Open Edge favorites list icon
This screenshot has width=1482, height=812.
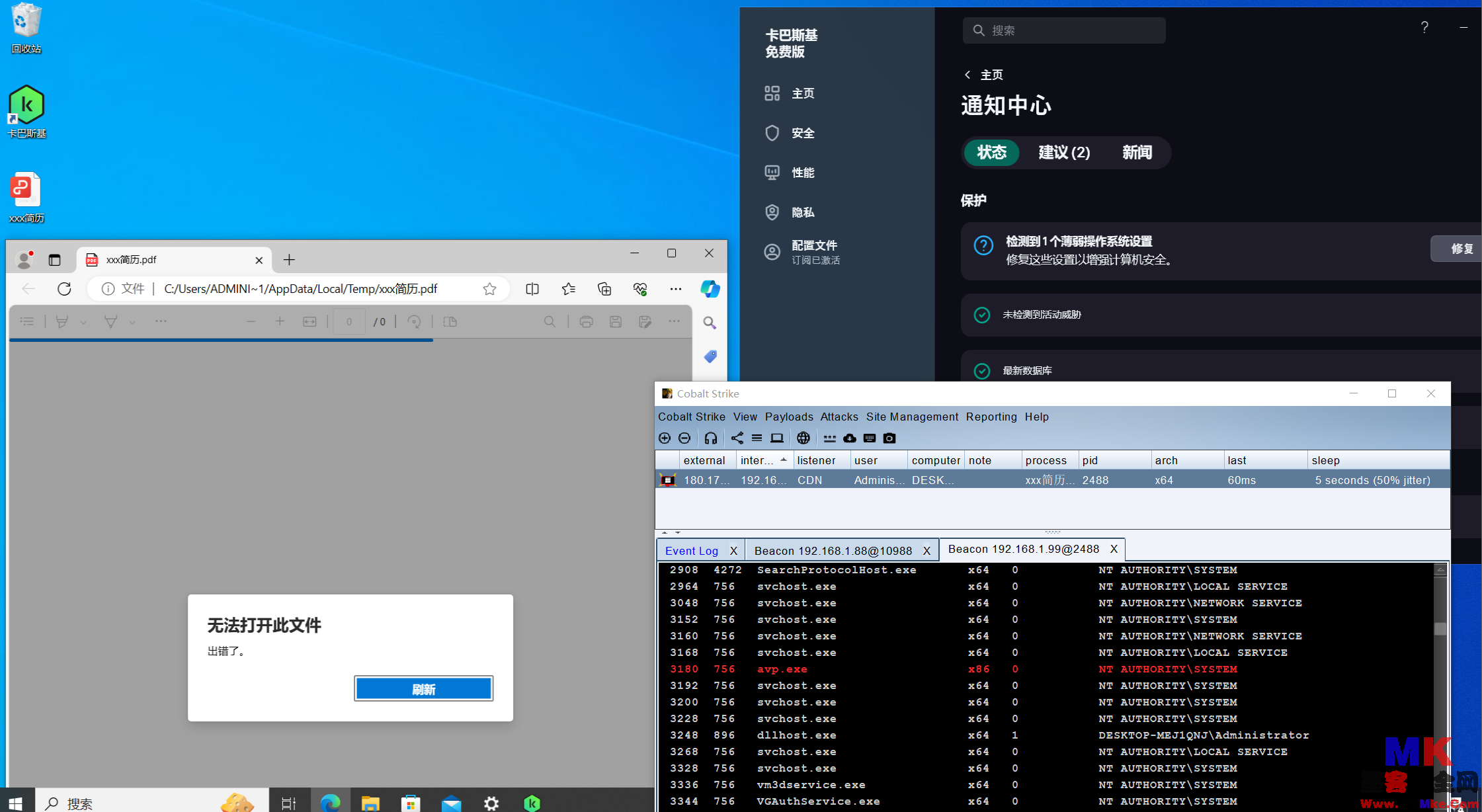click(569, 289)
